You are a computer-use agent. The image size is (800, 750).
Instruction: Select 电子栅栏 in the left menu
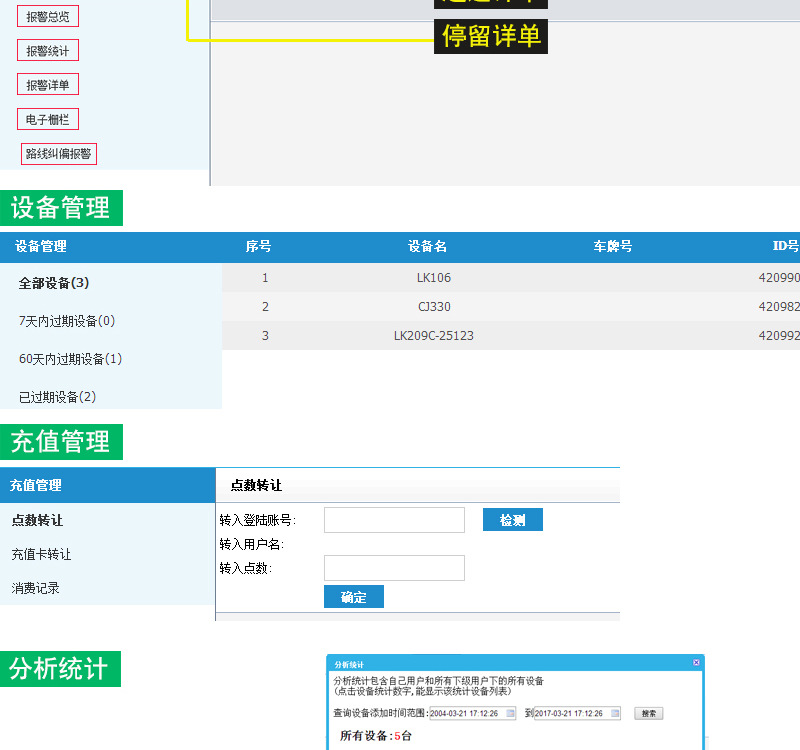48,119
